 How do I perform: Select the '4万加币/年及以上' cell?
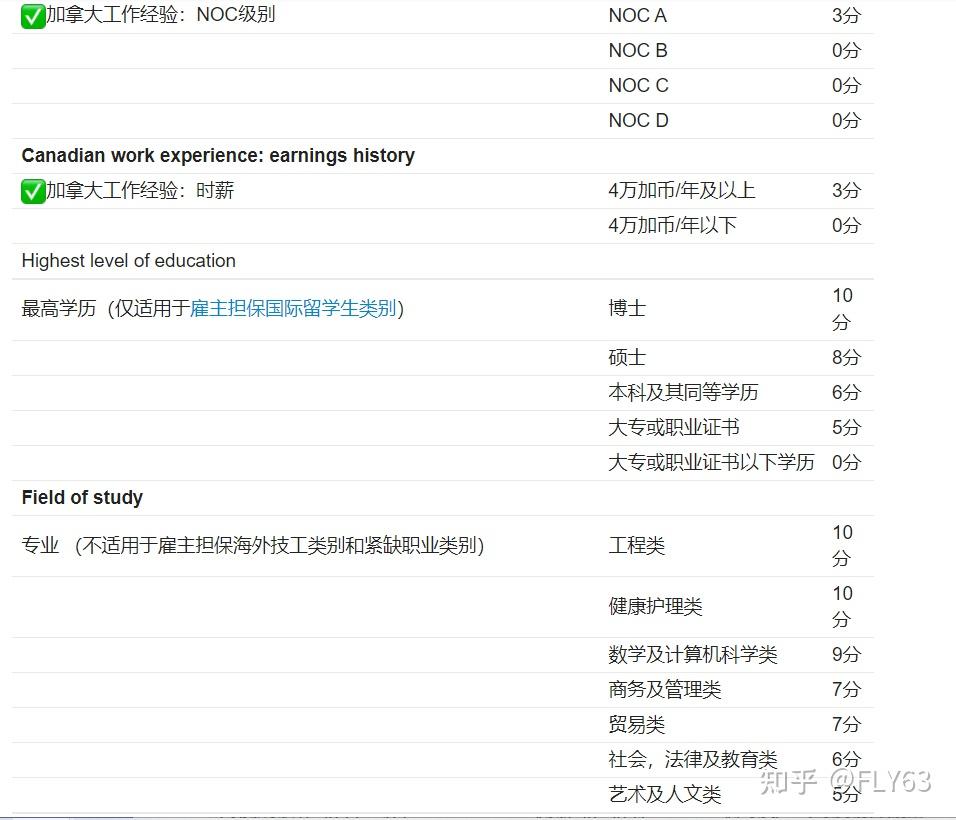[682, 190]
